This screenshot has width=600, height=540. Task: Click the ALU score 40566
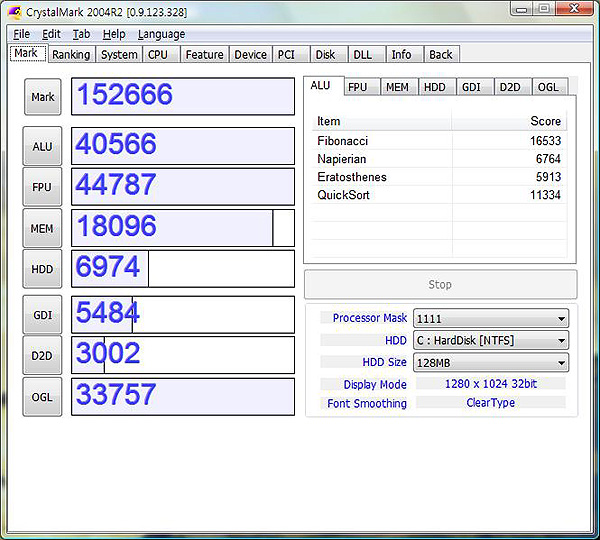[116, 144]
